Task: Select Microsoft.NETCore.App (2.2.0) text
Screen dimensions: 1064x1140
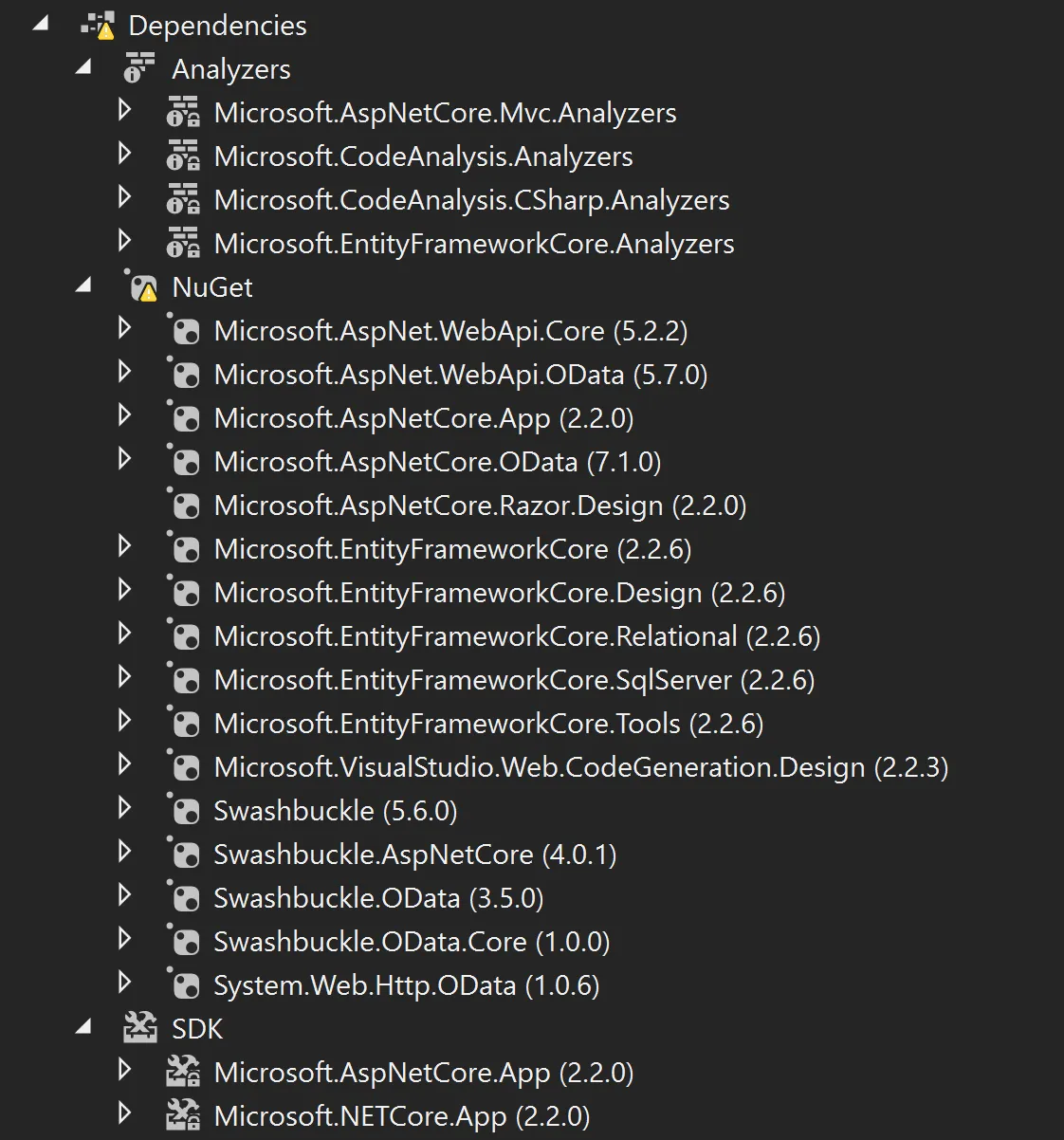Action: (x=402, y=1116)
